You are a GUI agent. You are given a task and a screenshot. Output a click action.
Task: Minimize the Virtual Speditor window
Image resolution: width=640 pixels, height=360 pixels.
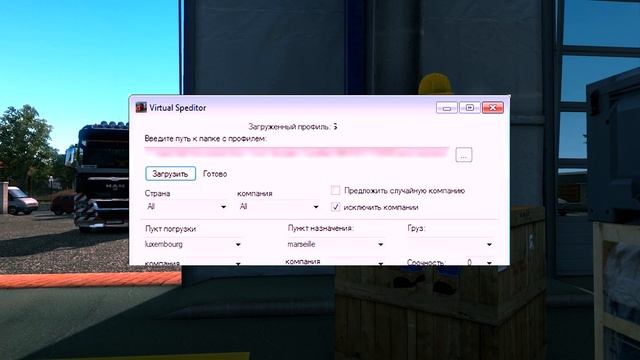(x=447, y=108)
